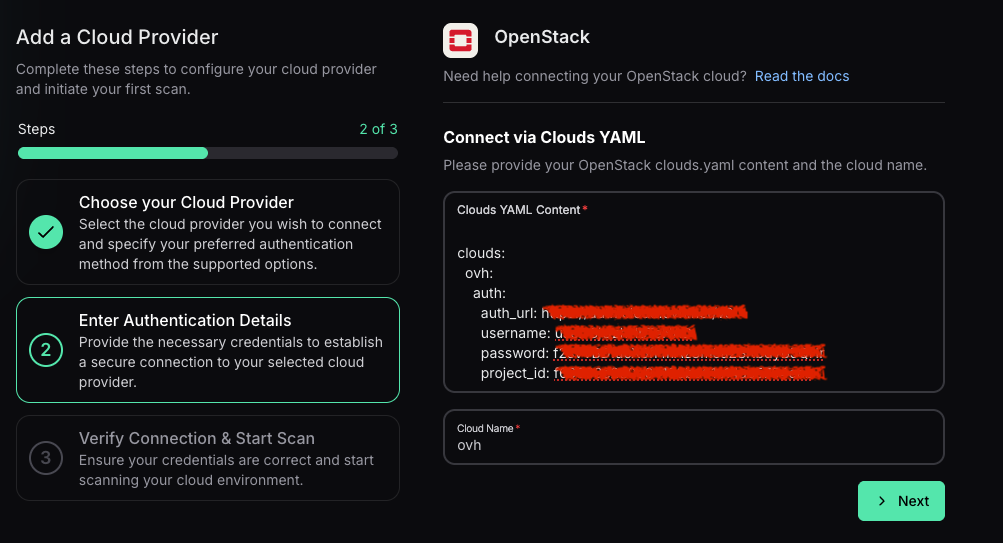Click the green checkmark step icon
Viewport: 1003px width, 543px height.
tap(46, 232)
